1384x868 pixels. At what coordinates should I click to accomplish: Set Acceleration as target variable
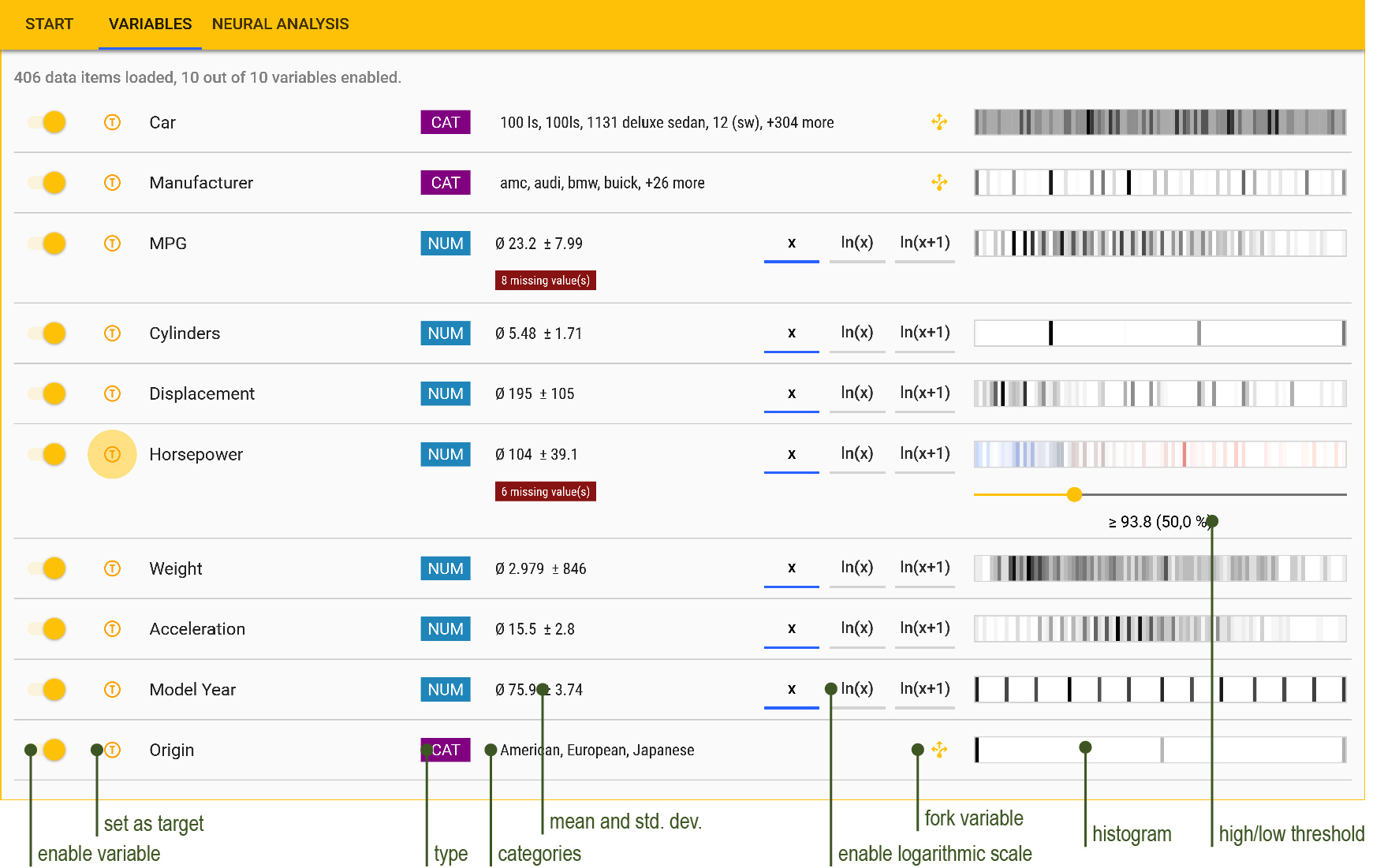click(x=113, y=629)
